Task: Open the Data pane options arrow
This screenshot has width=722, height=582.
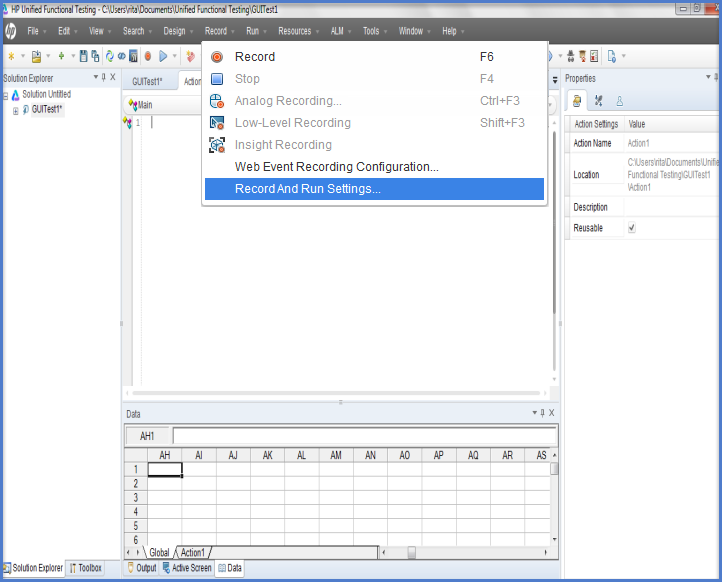Action: (x=535, y=413)
